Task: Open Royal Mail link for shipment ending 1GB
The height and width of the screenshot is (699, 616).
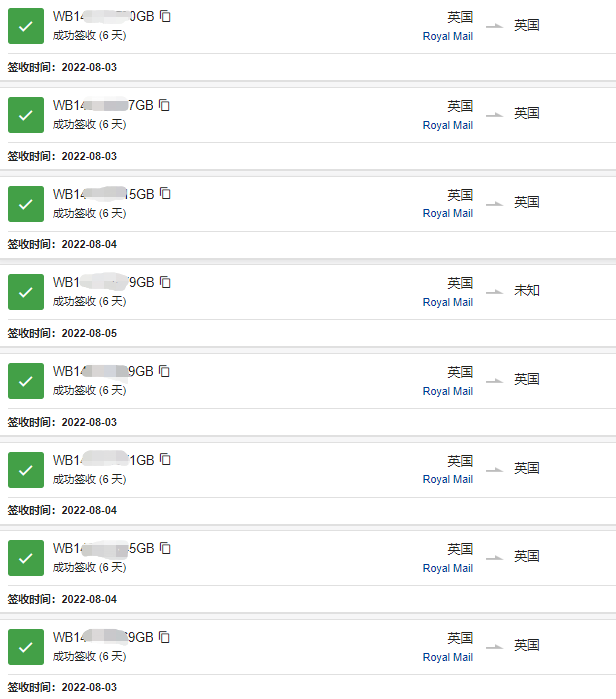Action: coord(447,479)
